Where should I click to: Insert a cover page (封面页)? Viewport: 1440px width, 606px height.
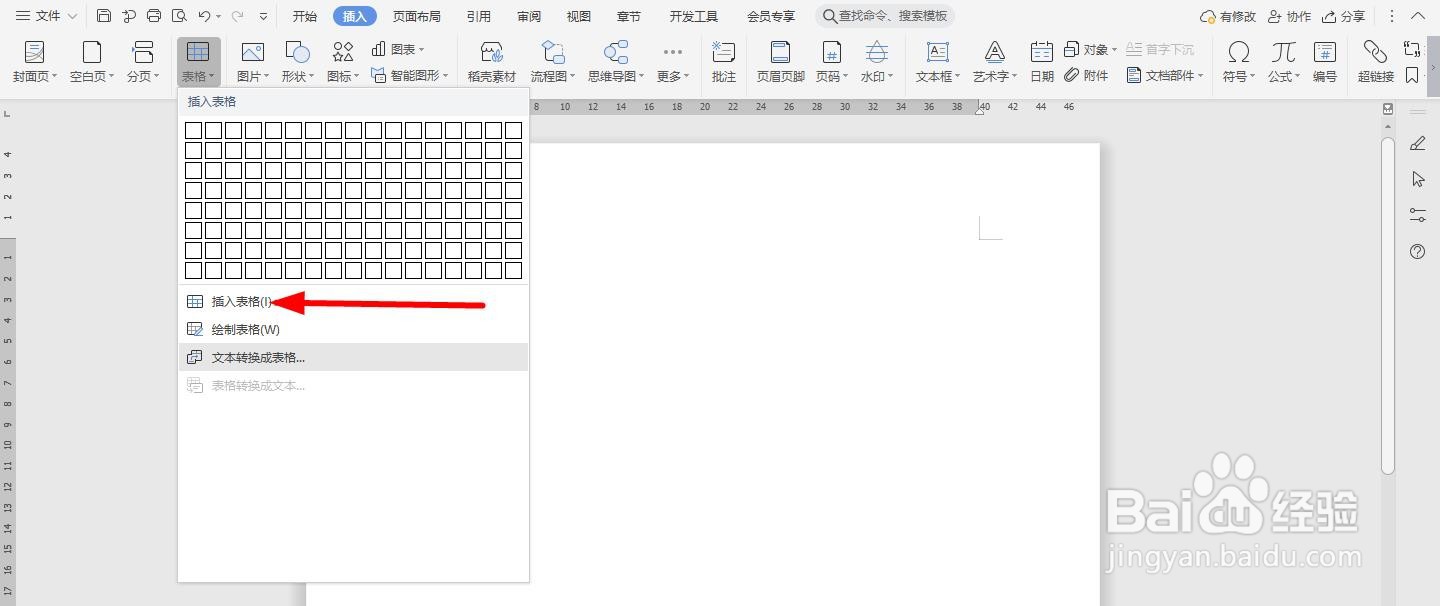pos(35,62)
